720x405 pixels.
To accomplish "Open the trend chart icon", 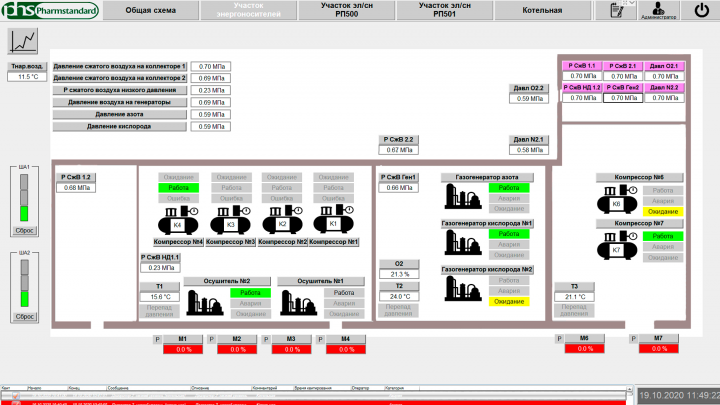I will pos(23,41).
